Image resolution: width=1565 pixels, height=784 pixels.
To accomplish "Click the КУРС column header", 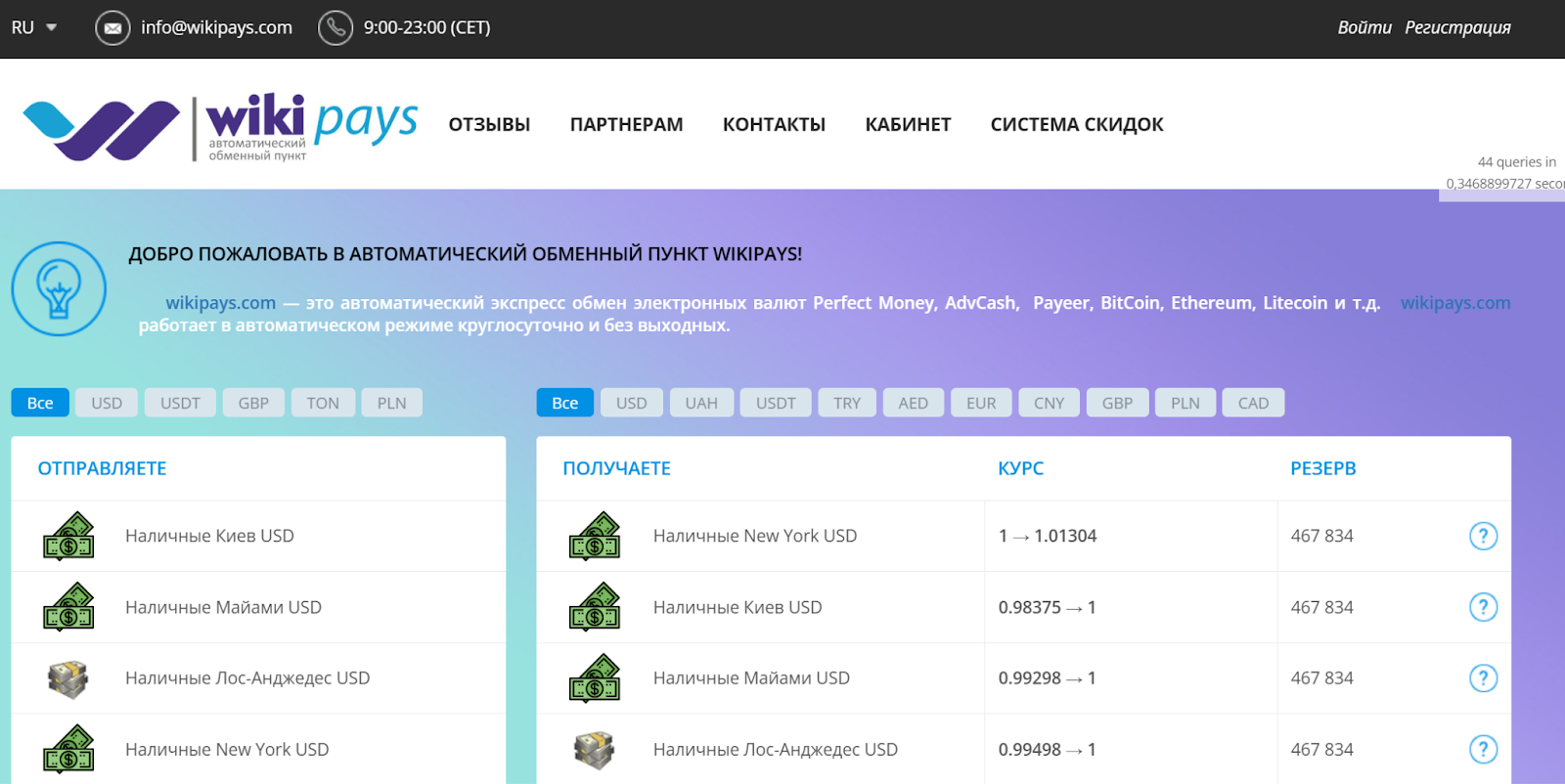I will pos(1020,468).
